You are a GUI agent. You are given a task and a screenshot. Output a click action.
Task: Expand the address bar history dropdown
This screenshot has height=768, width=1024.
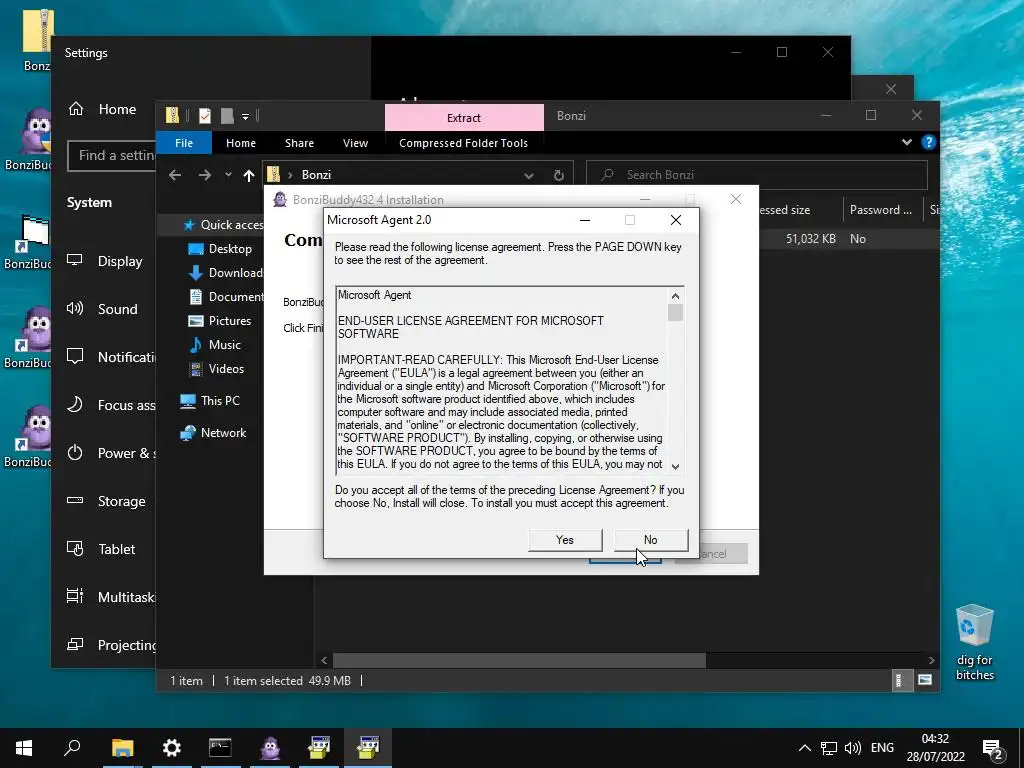point(529,175)
